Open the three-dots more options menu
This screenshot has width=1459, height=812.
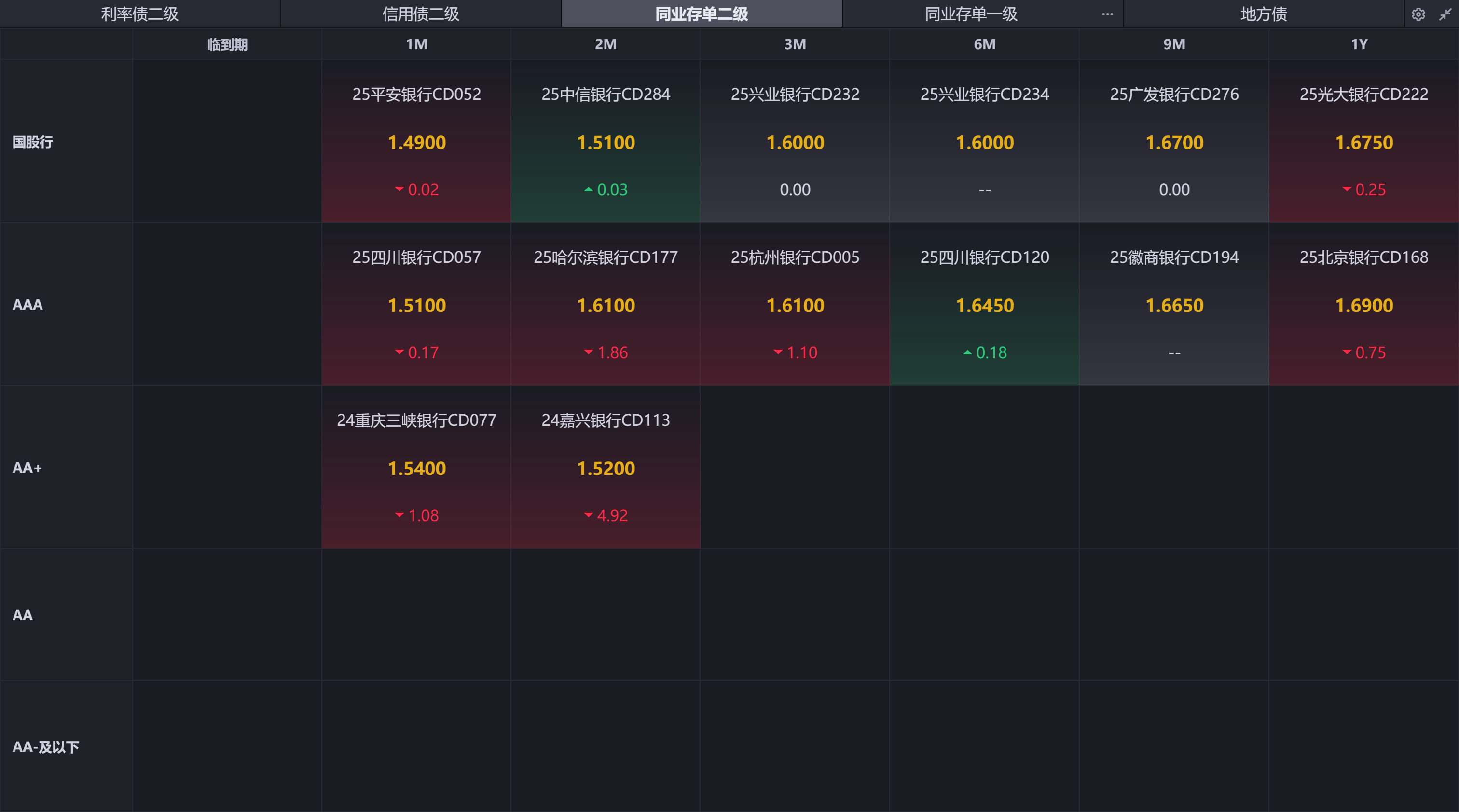click(x=1107, y=14)
